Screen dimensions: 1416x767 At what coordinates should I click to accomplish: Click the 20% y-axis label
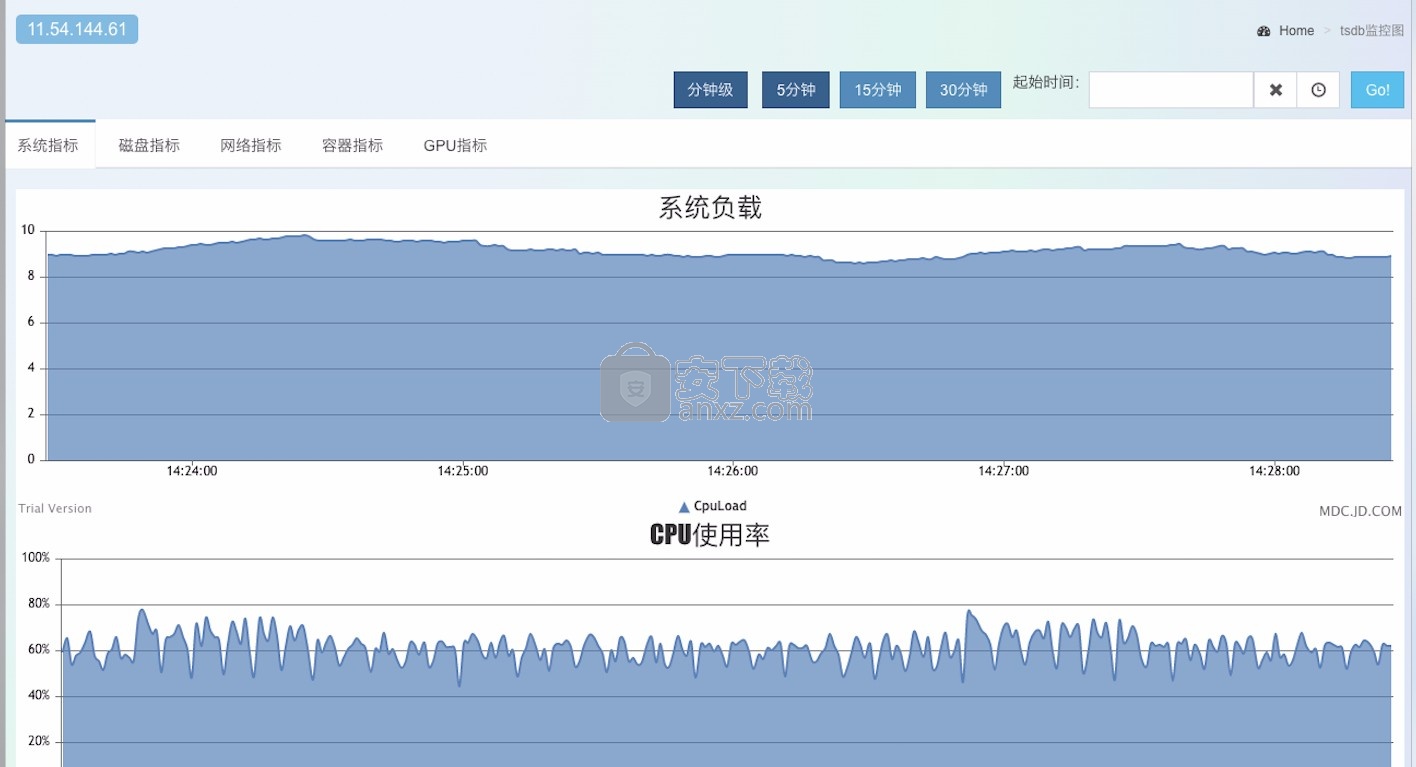click(39, 741)
